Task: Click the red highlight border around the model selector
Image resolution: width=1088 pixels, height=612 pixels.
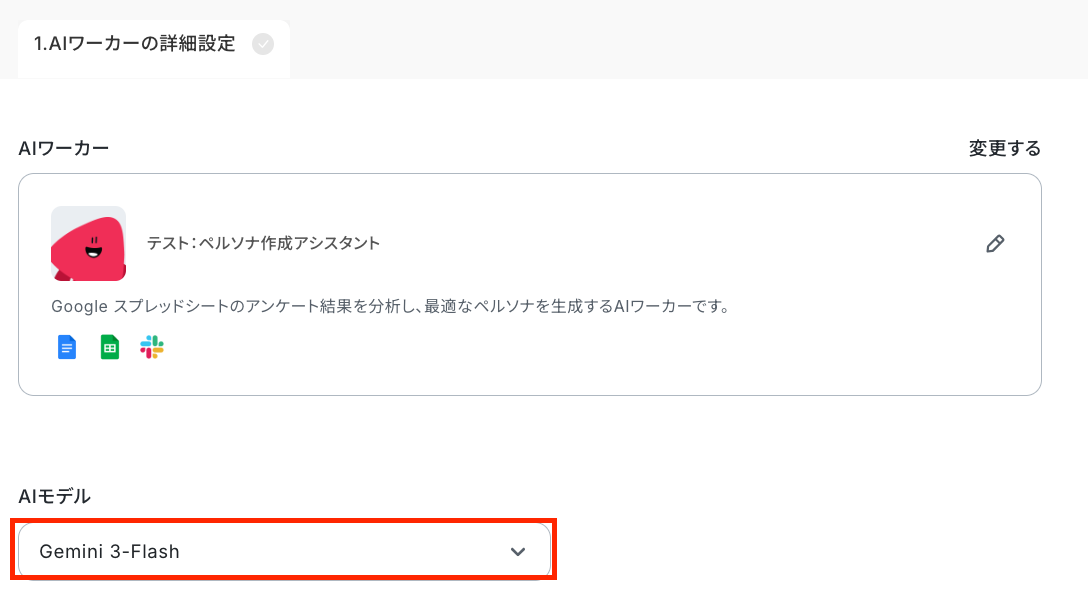Action: coord(283,520)
